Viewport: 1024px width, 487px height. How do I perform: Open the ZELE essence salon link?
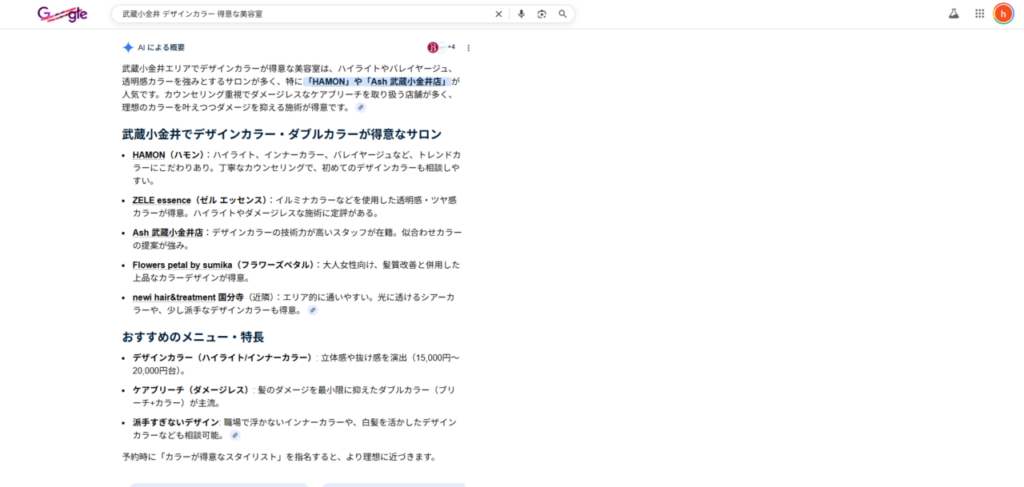[x=161, y=200]
